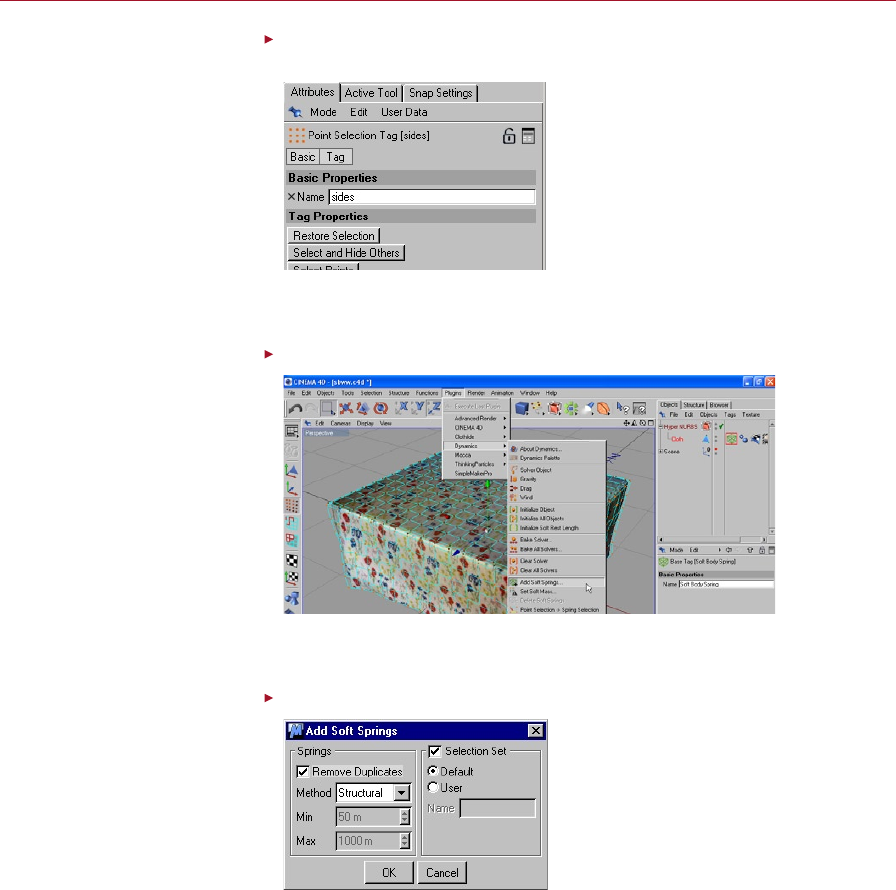Select the points mode icon in left palette
This screenshot has width=896, height=890.
[x=292, y=506]
